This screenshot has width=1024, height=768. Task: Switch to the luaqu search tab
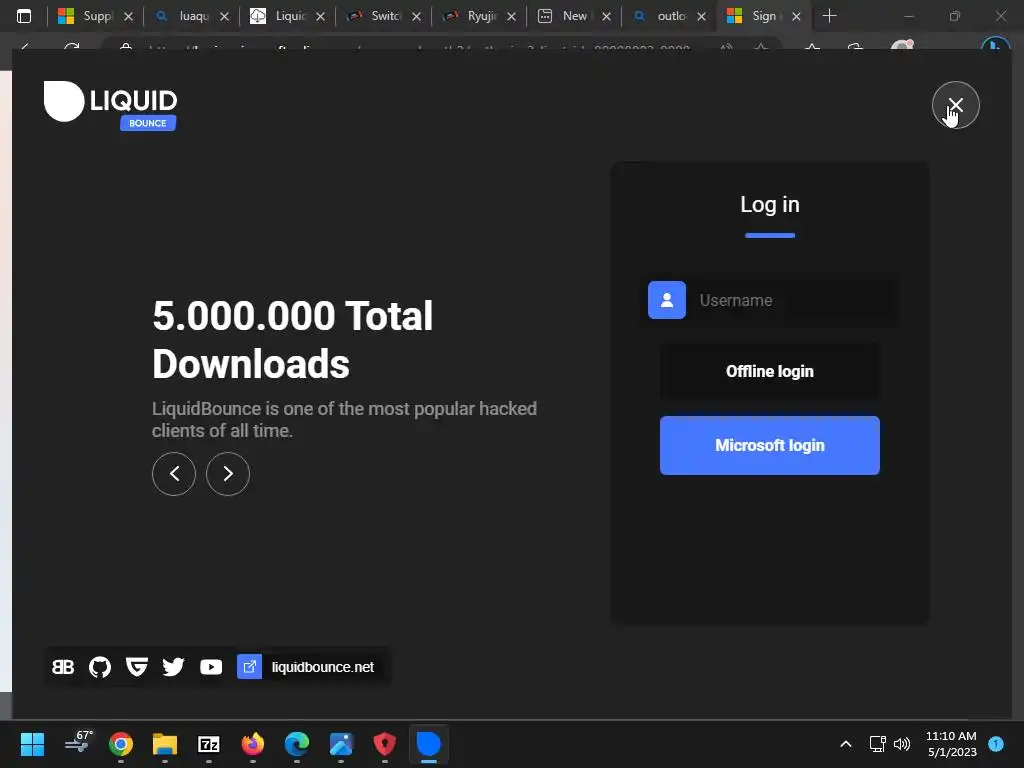(192, 16)
